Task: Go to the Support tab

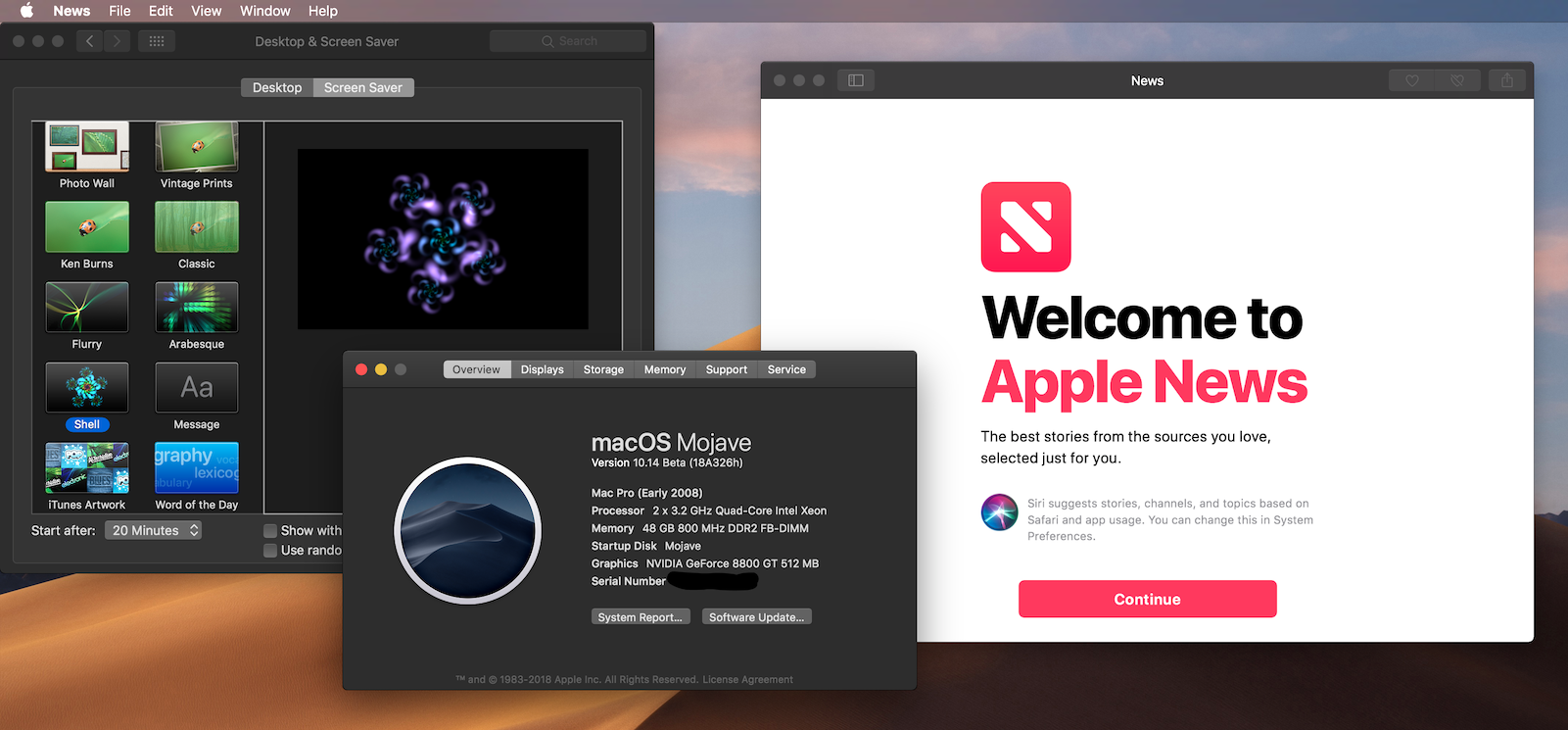Action: pos(727,369)
